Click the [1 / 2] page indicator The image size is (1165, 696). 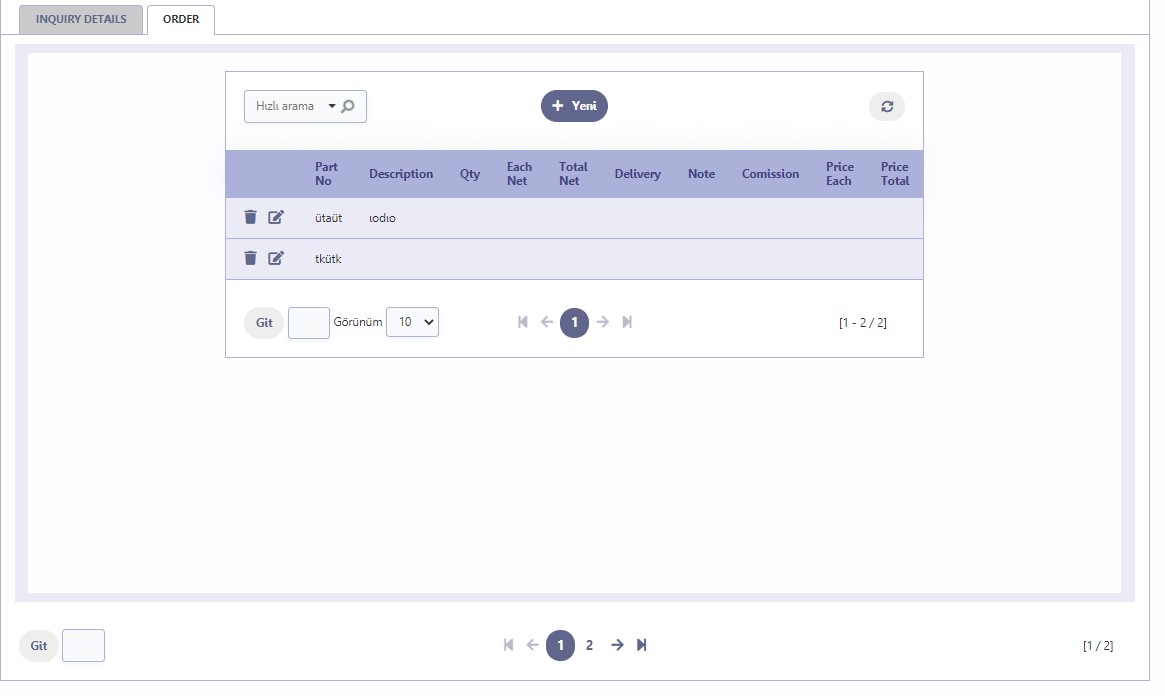1097,645
